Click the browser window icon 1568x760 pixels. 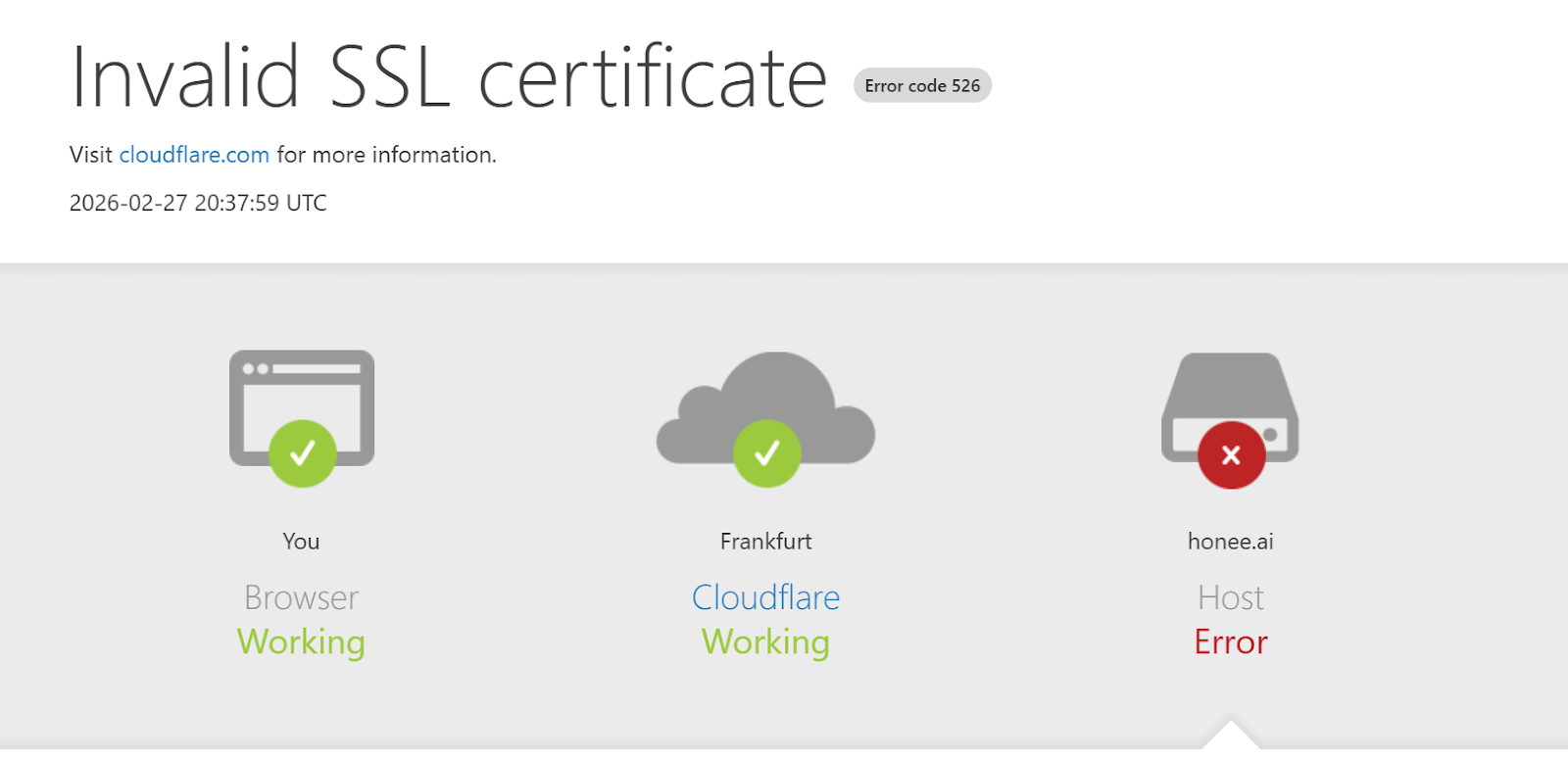coord(301,392)
